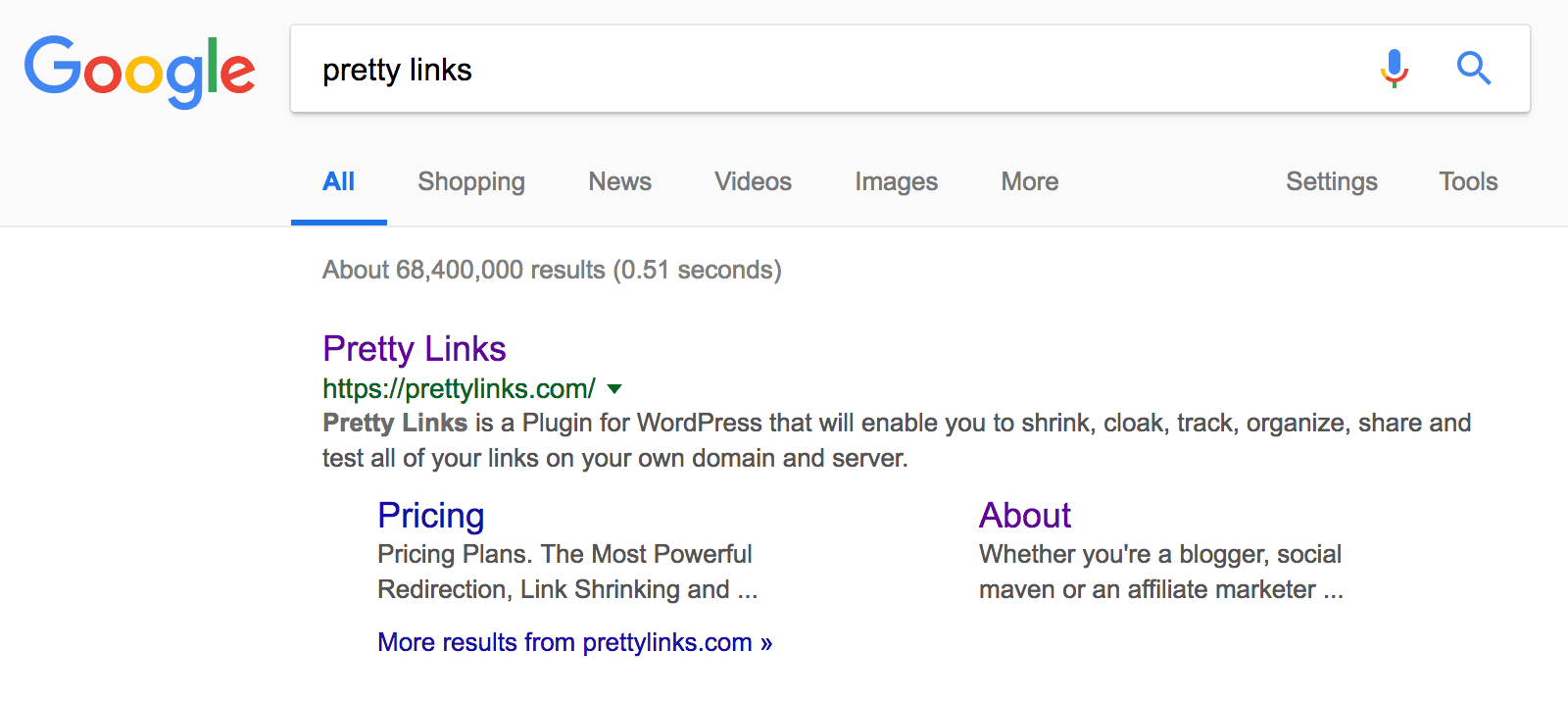Open the Tools options
The image size is (1568, 702).
click(1467, 181)
